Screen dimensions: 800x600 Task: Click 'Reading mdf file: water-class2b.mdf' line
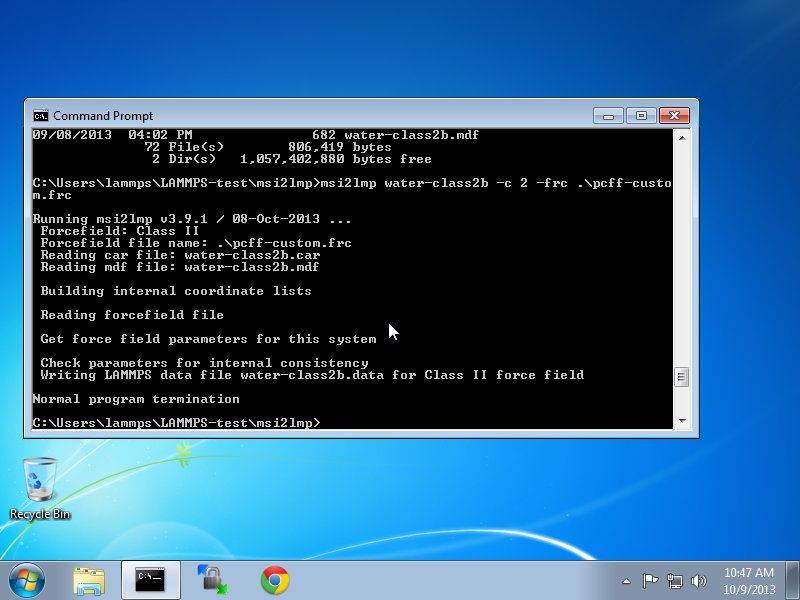coord(180,267)
